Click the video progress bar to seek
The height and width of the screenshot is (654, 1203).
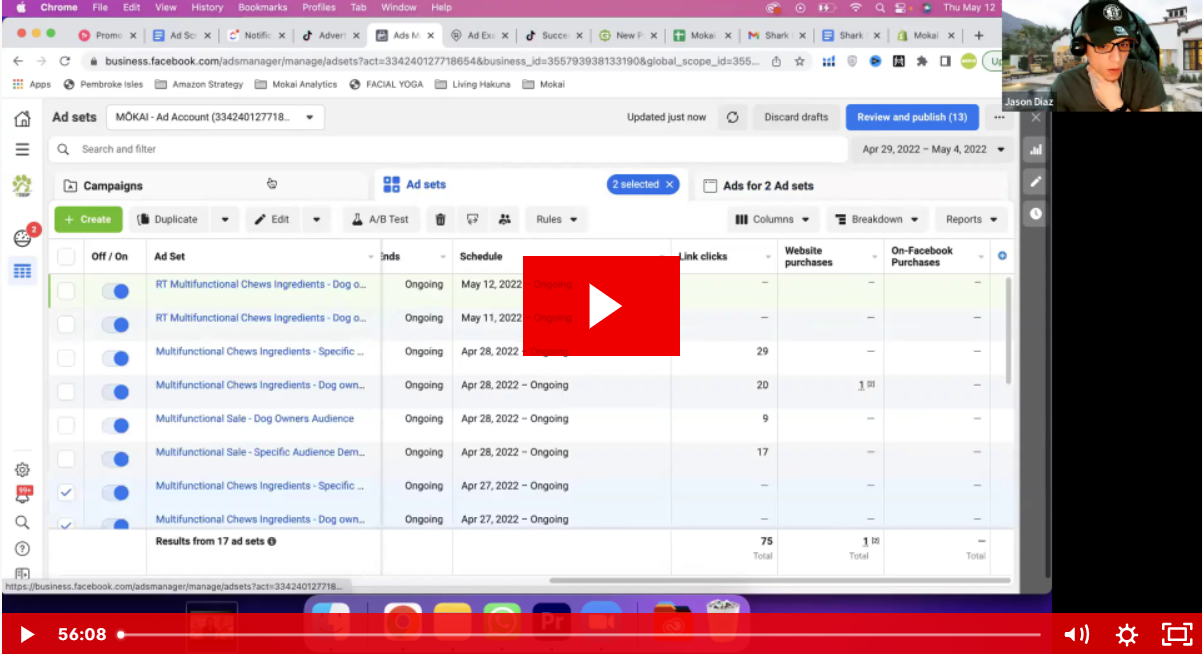(x=580, y=634)
